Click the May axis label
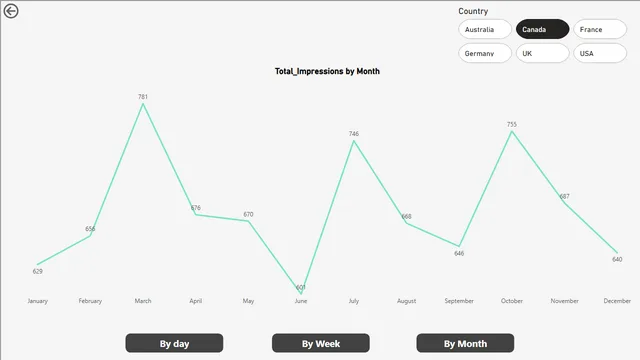 [248, 301]
